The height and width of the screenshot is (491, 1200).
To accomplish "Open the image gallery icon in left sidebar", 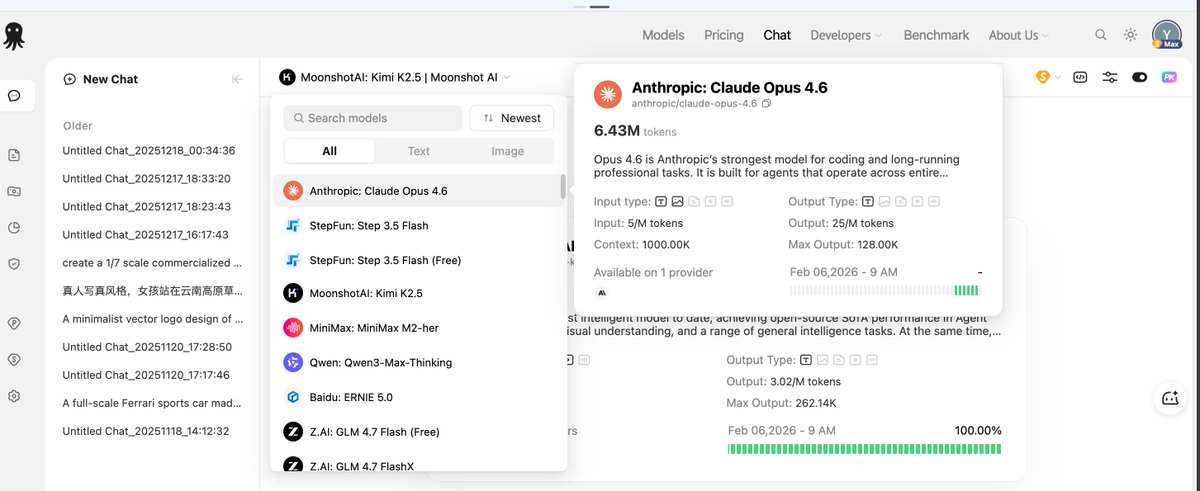I will pyautogui.click(x=14, y=191).
